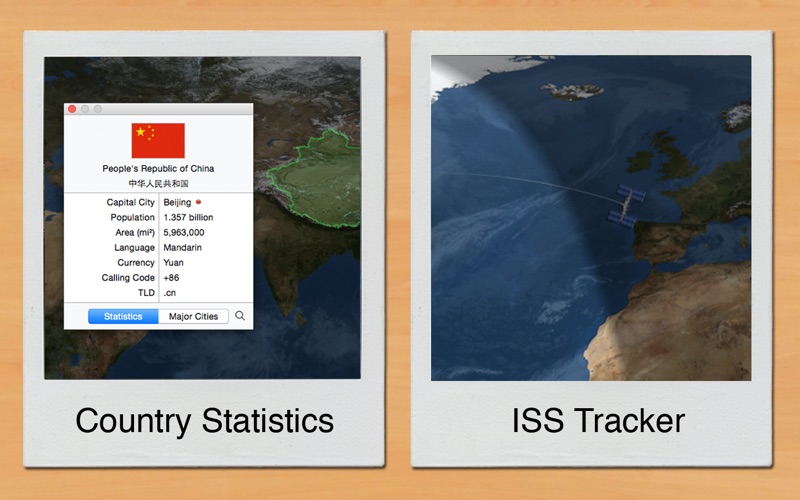Screen dimensions: 800x500
Task: Click the "People's Republic of China" title
Action: click(x=158, y=168)
